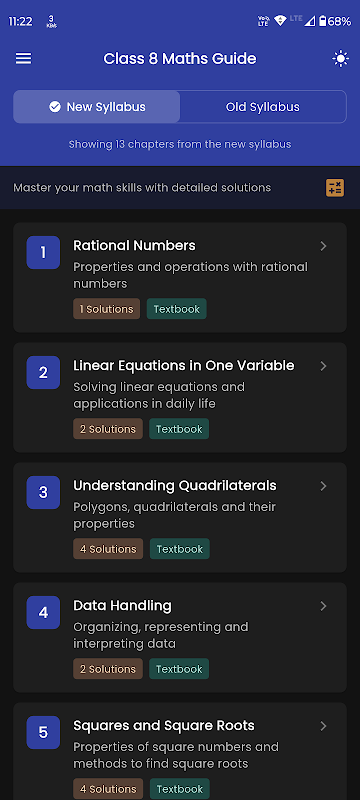The height and width of the screenshot is (800, 360).
Task: Click 4 Solutions under Understanding Quadrilaterals
Action: coord(108,548)
